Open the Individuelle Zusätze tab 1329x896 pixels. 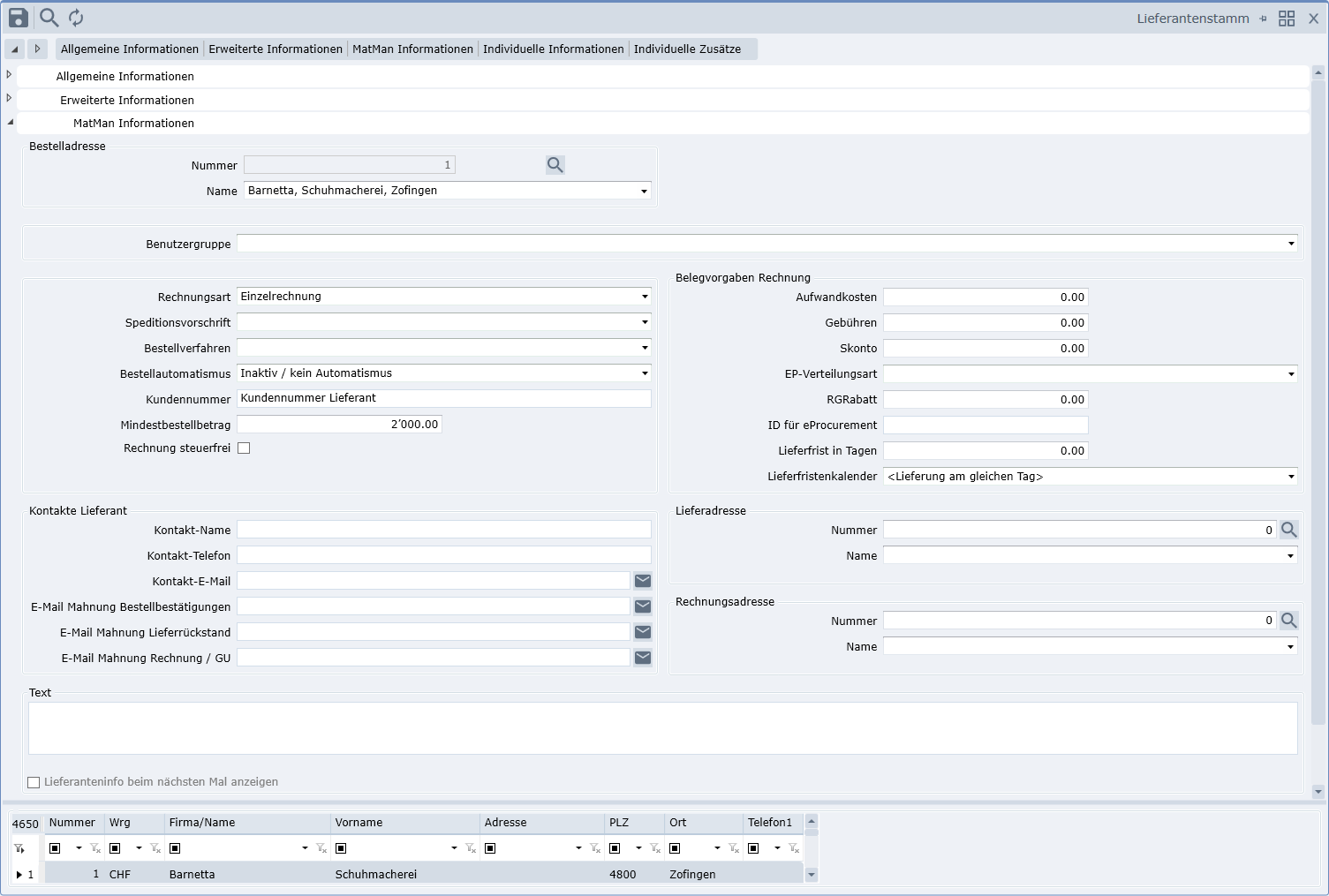point(687,49)
